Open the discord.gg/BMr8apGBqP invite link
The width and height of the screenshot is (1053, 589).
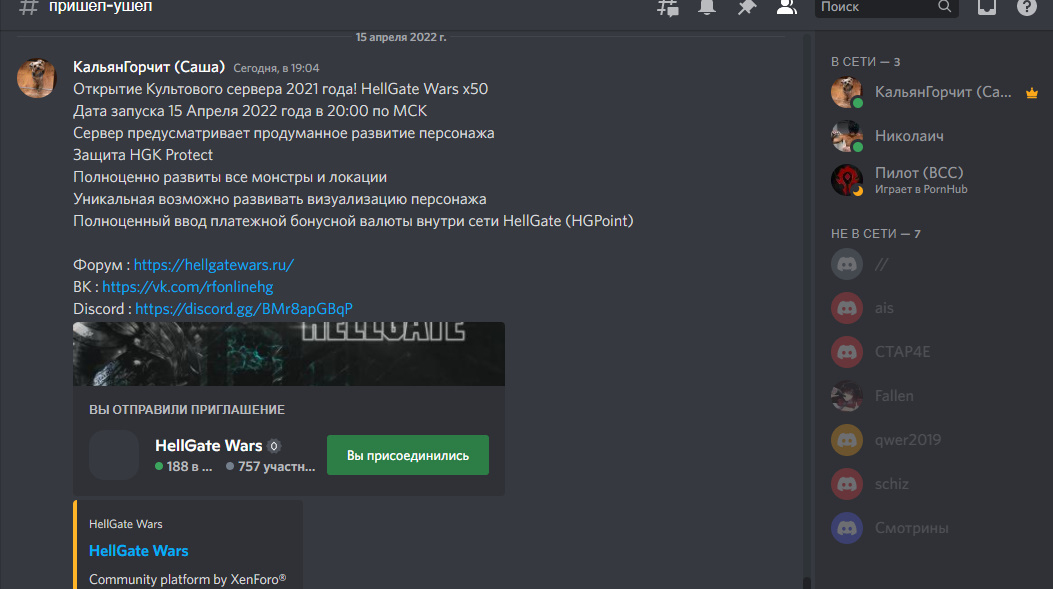click(244, 309)
